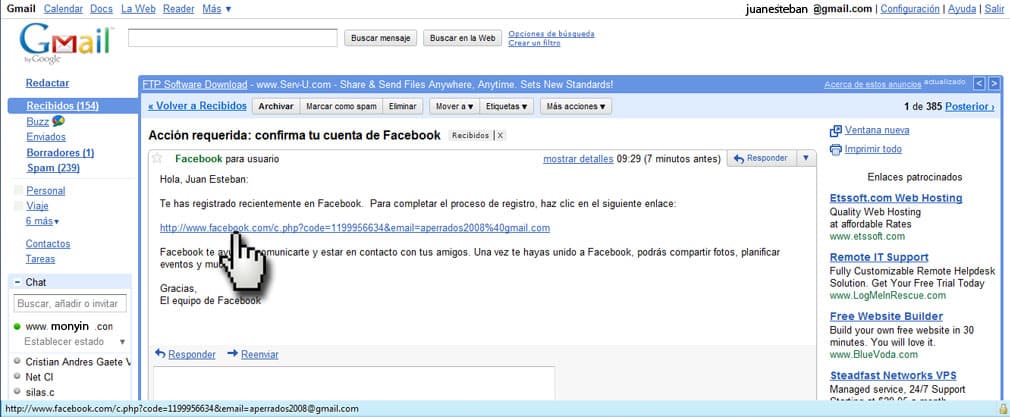Viewport: 1010px width, 417px height.
Task: Open Opciones de búsqueda
Action: (x=551, y=34)
